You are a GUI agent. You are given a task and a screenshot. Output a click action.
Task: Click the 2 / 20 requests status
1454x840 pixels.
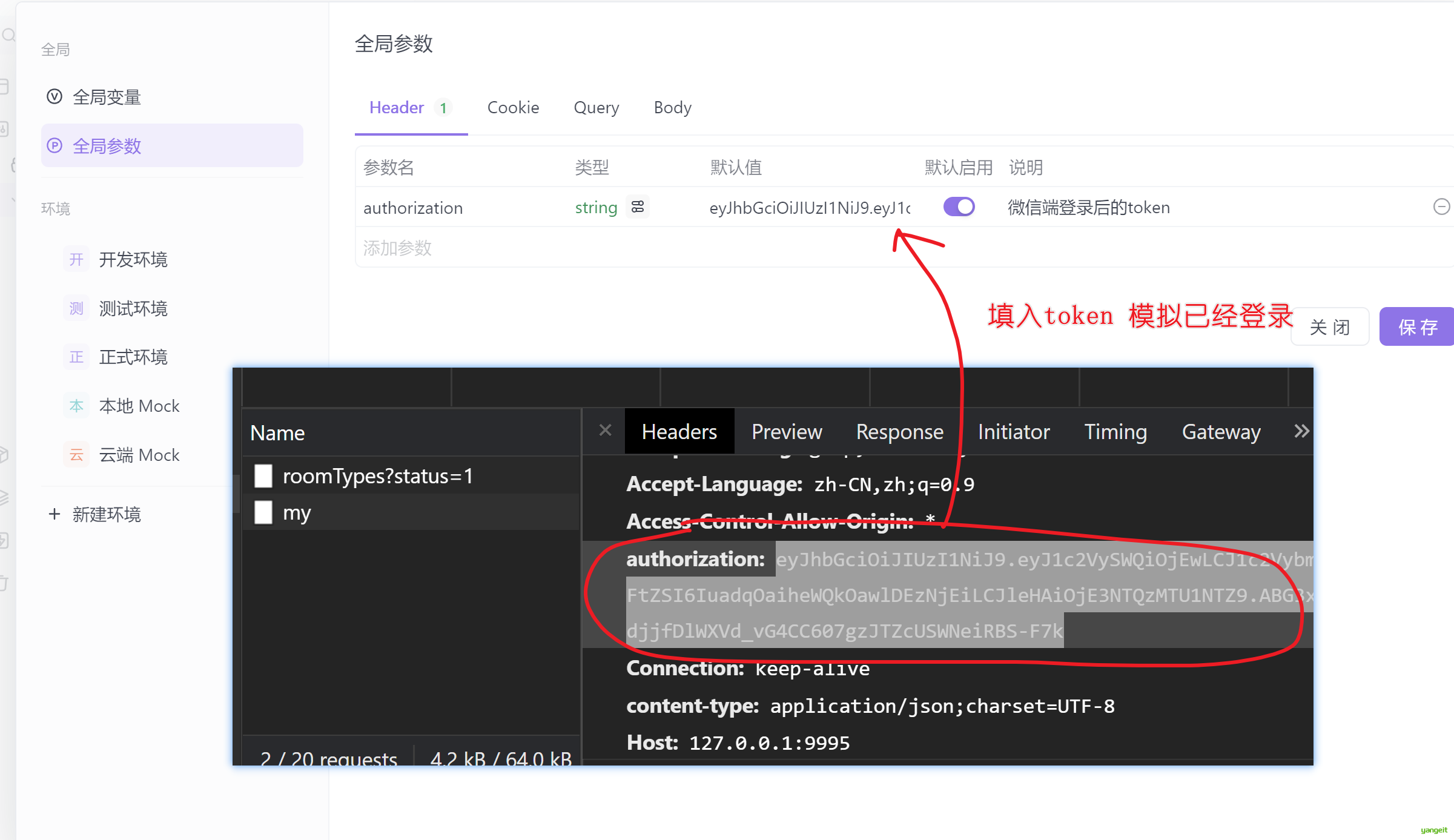[x=329, y=758]
